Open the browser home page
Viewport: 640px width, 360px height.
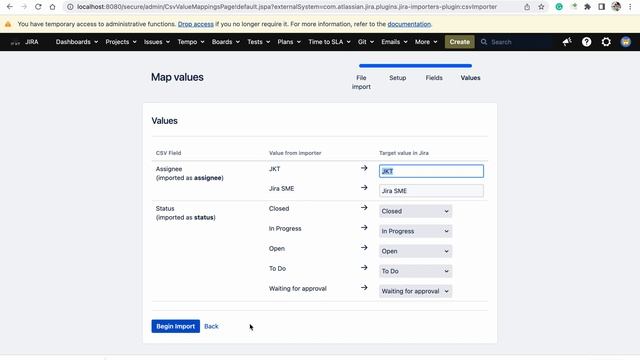coord(52,7)
